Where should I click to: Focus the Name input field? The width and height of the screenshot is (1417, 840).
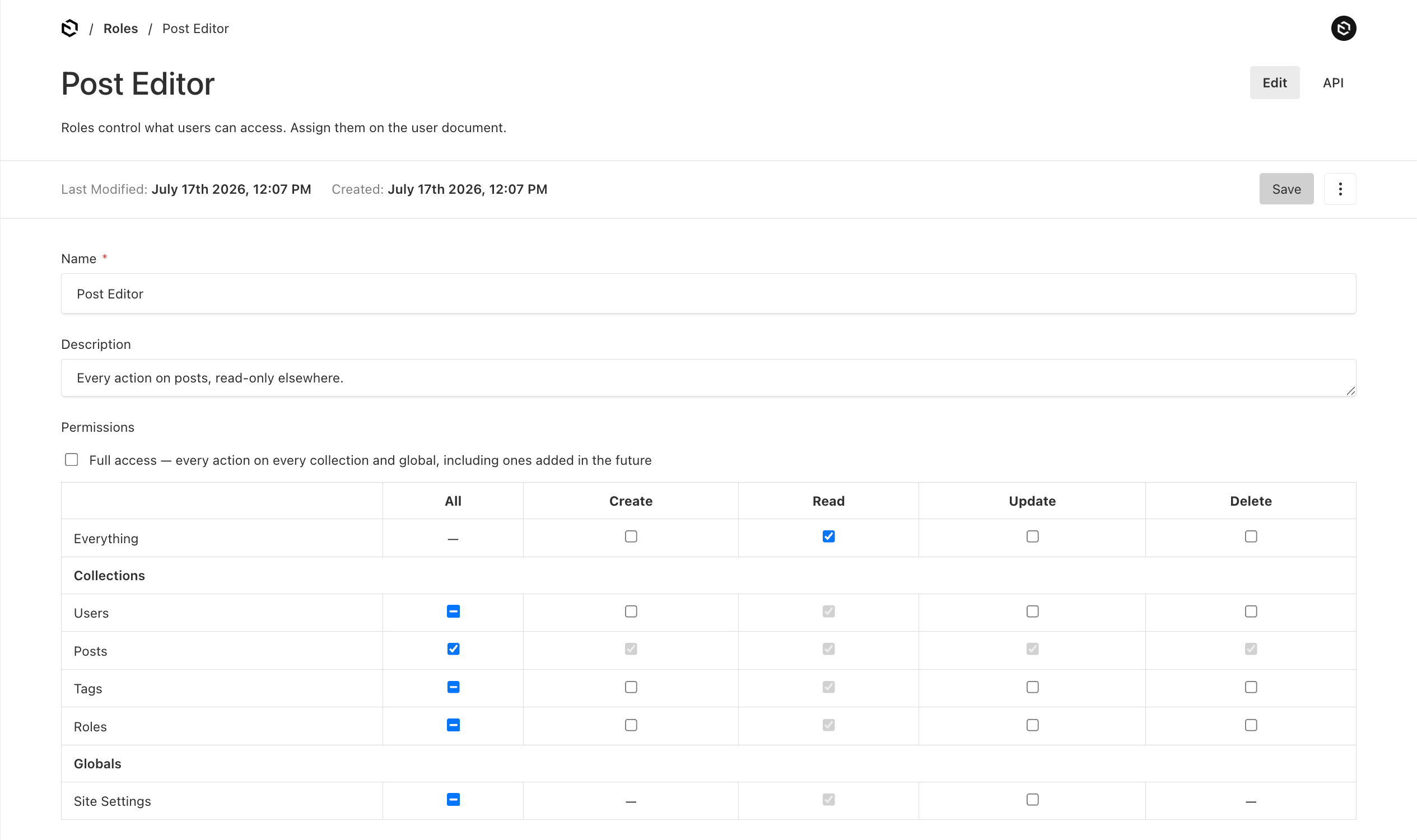pyautogui.click(x=708, y=294)
